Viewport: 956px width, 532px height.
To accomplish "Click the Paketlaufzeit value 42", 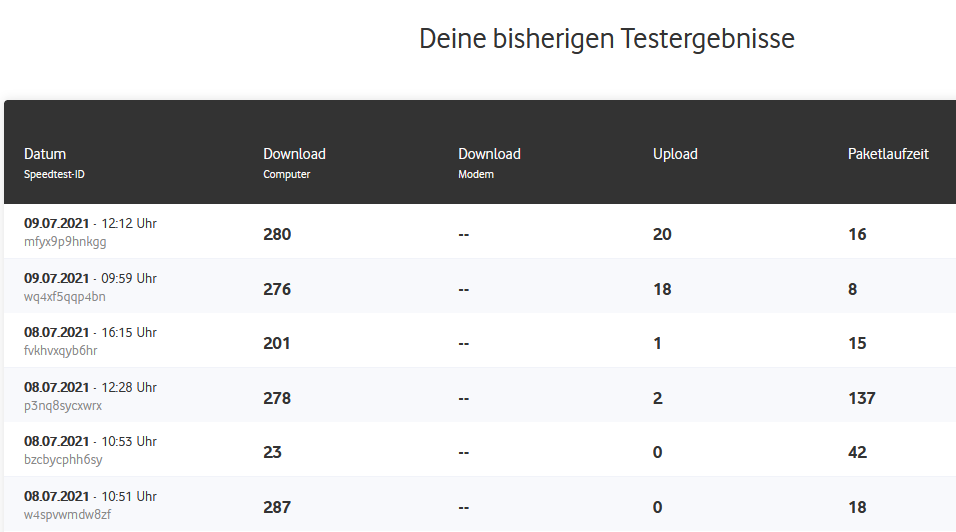I will click(x=857, y=452).
